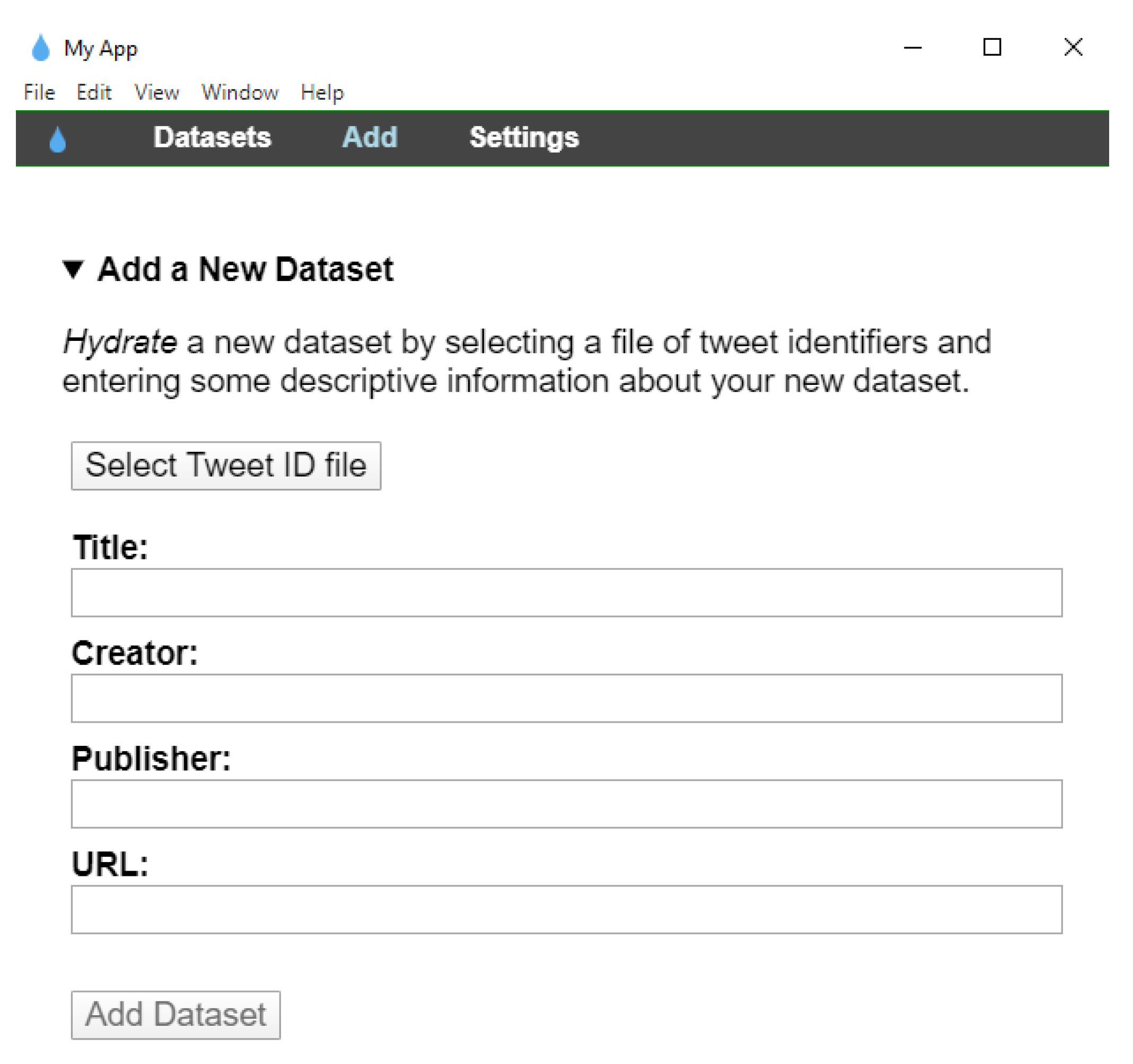This screenshot has width=1133, height=1064.
Task: Close the My App window
Action: pyautogui.click(x=1073, y=47)
